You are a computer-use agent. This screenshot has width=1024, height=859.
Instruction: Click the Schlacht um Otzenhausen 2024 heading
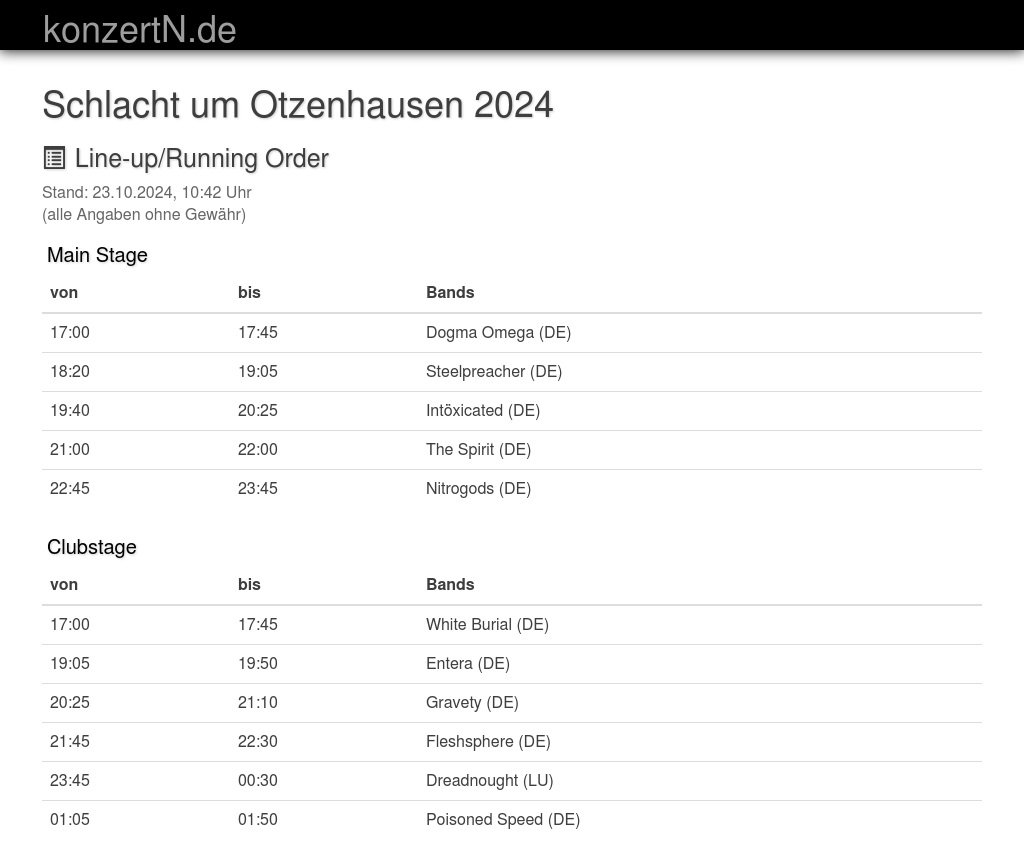pyautogui.click(x=297, y=105)
